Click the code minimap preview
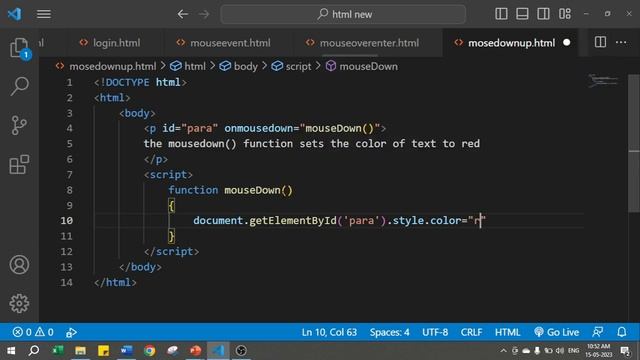640x360 pixels. point(603,80)
